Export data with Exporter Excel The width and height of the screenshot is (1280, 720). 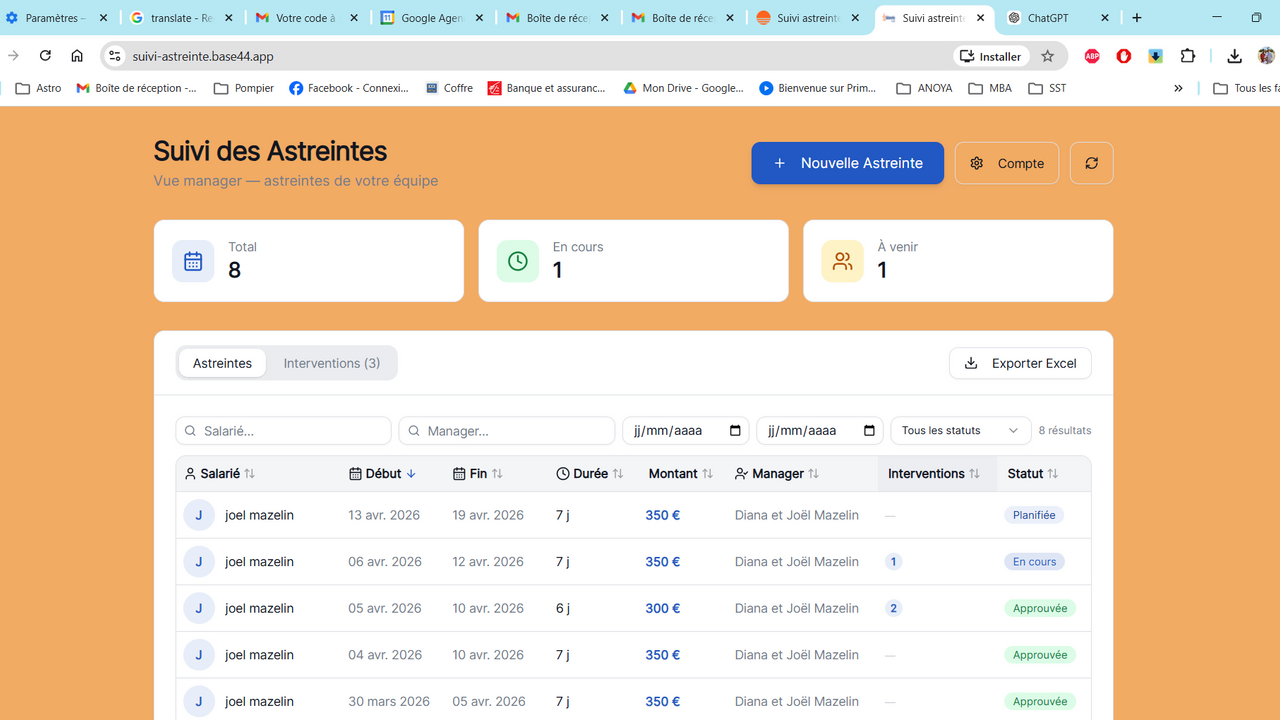[x=1020, y=363]
